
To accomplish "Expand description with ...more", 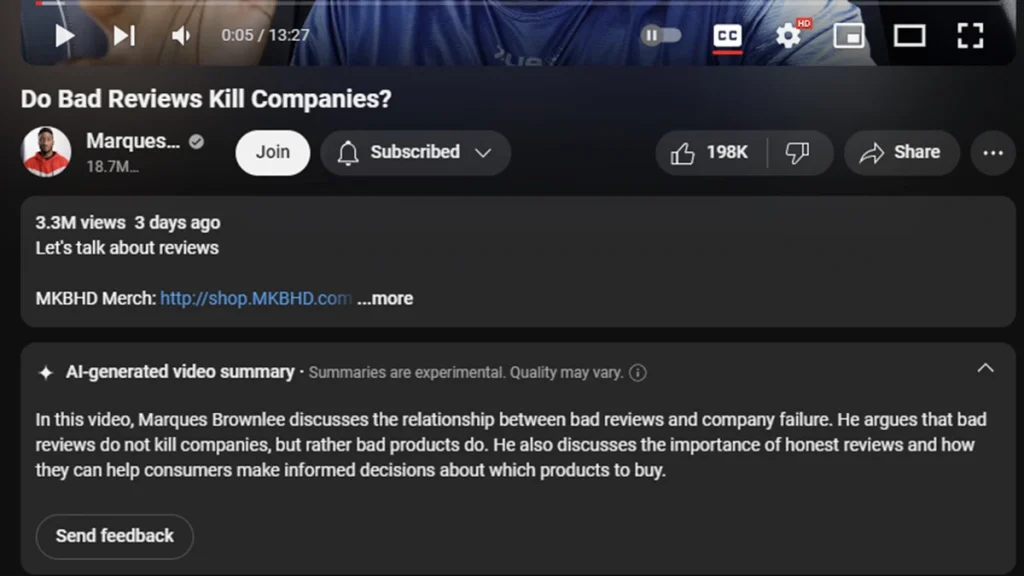I will click(385, 298).
